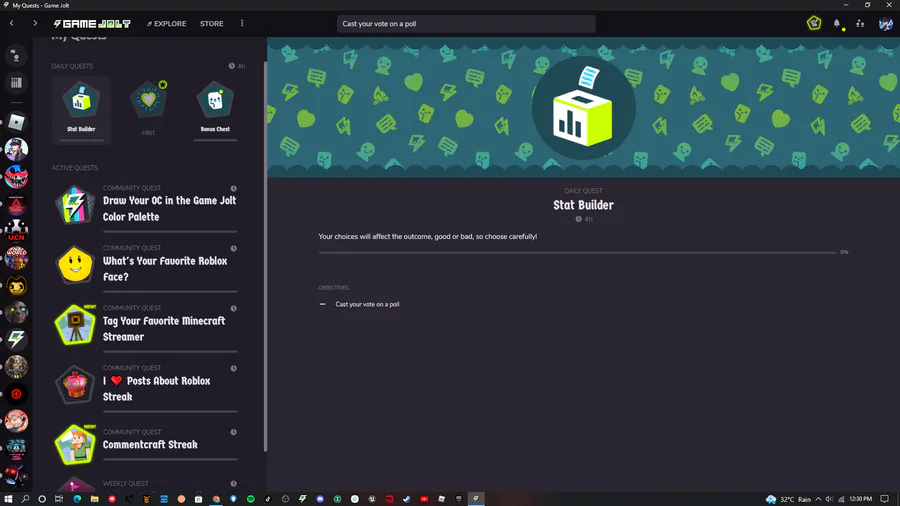Viewport: 900px width, 506px height.
Task: Open Spotify from taskbar
Action: pyautogui.click(x=251, y=499)
